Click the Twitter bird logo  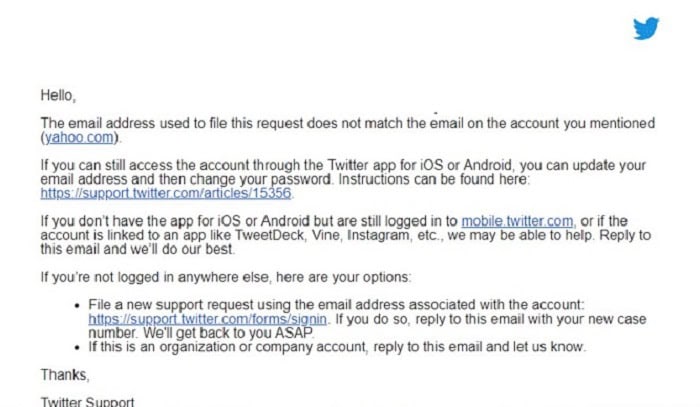646,28
